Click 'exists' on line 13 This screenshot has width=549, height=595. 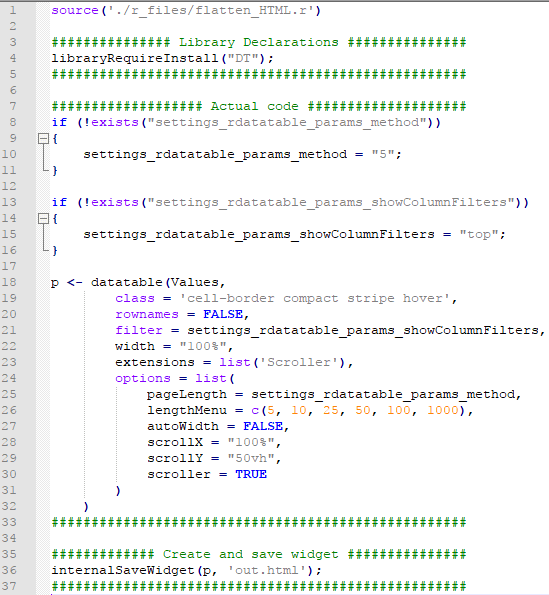115,202
